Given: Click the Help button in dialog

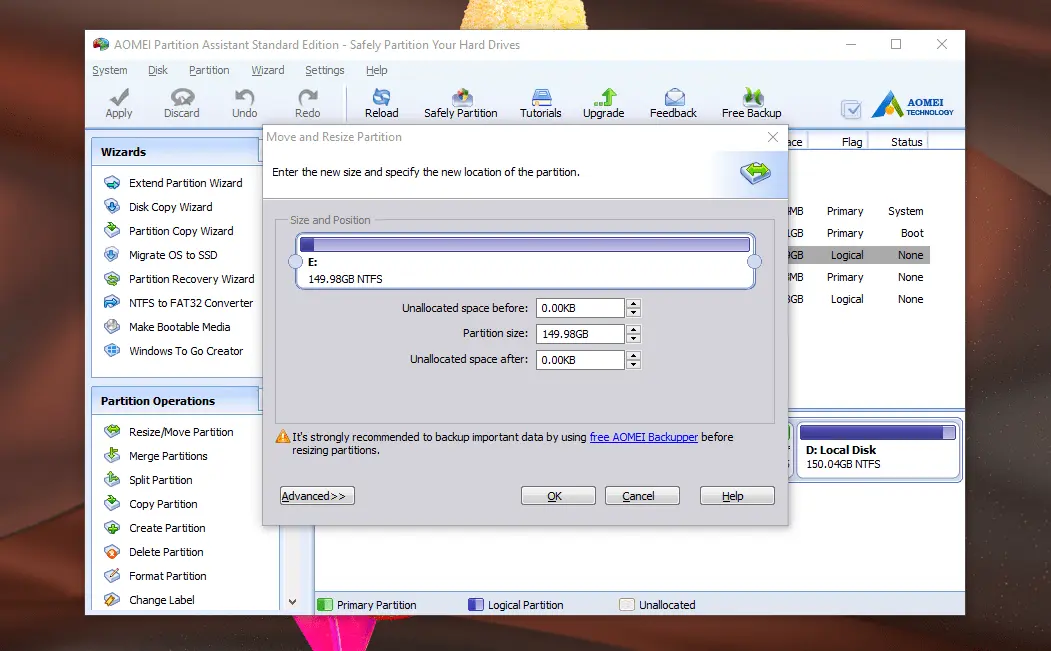Looking at the screenshot, I should tap(737, 496).
